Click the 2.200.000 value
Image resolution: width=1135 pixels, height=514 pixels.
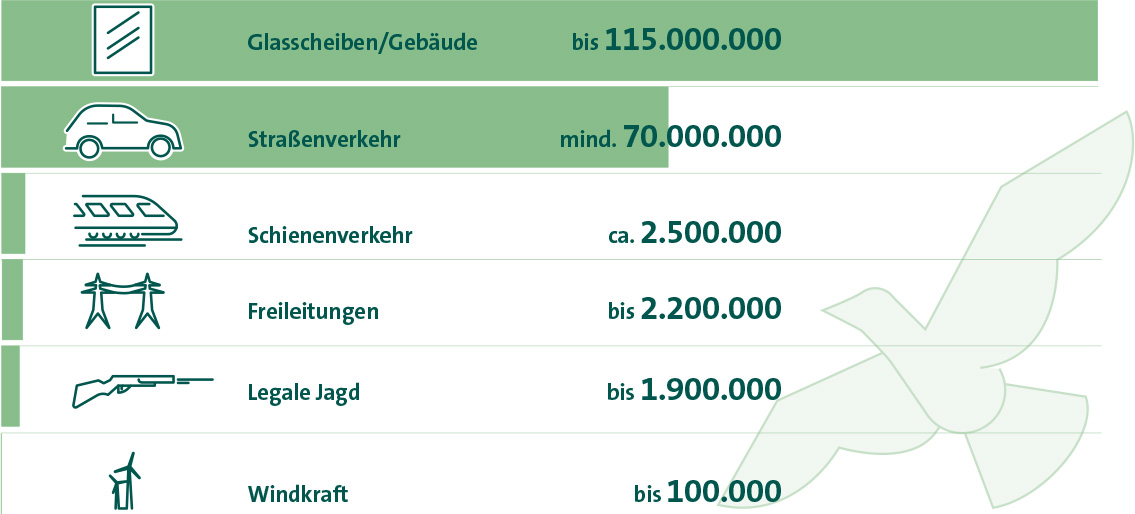click(x=711, y=308)
